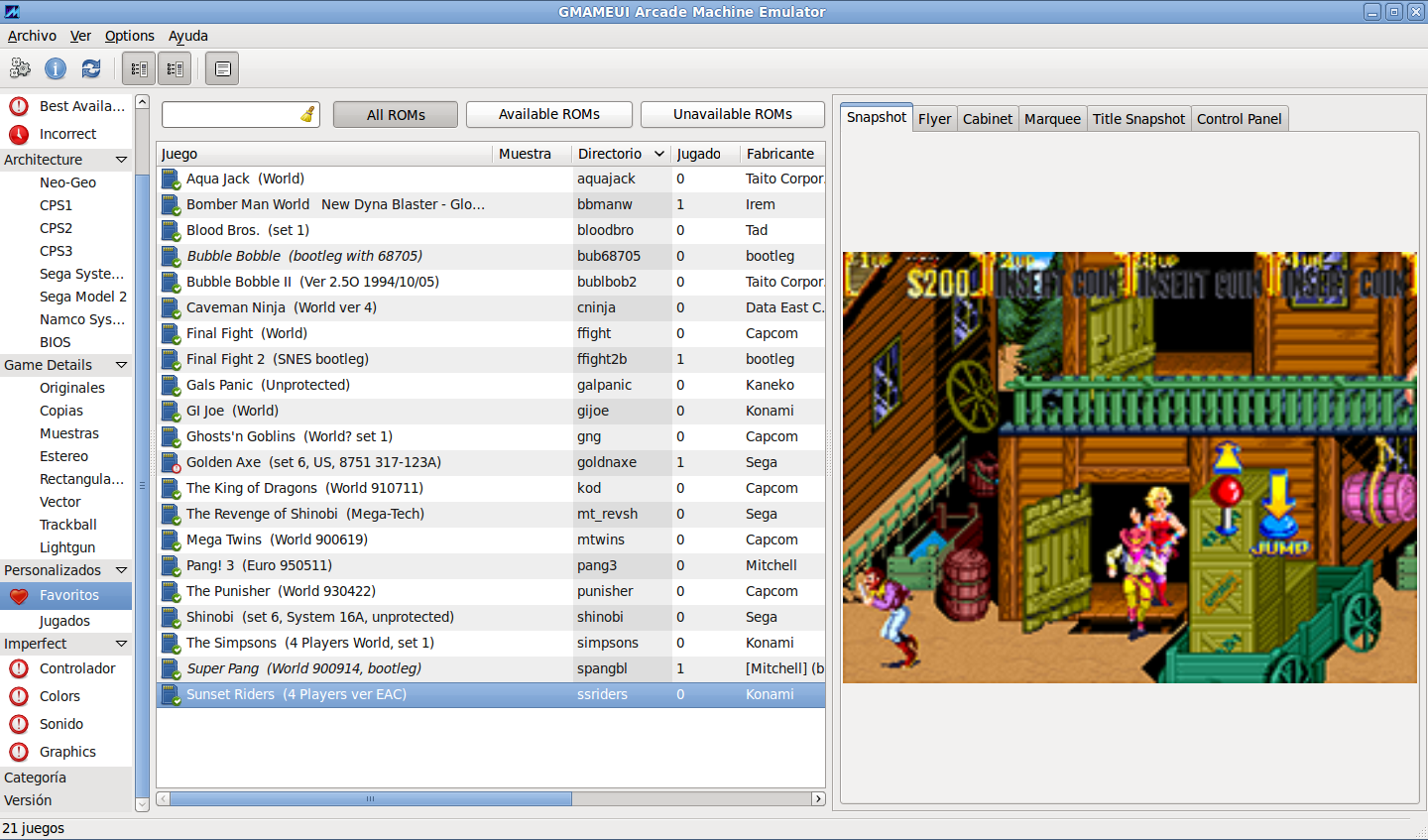The image size is (1428, 840).
Task: Expand the Categoría section header
Action: pos(65,778)
